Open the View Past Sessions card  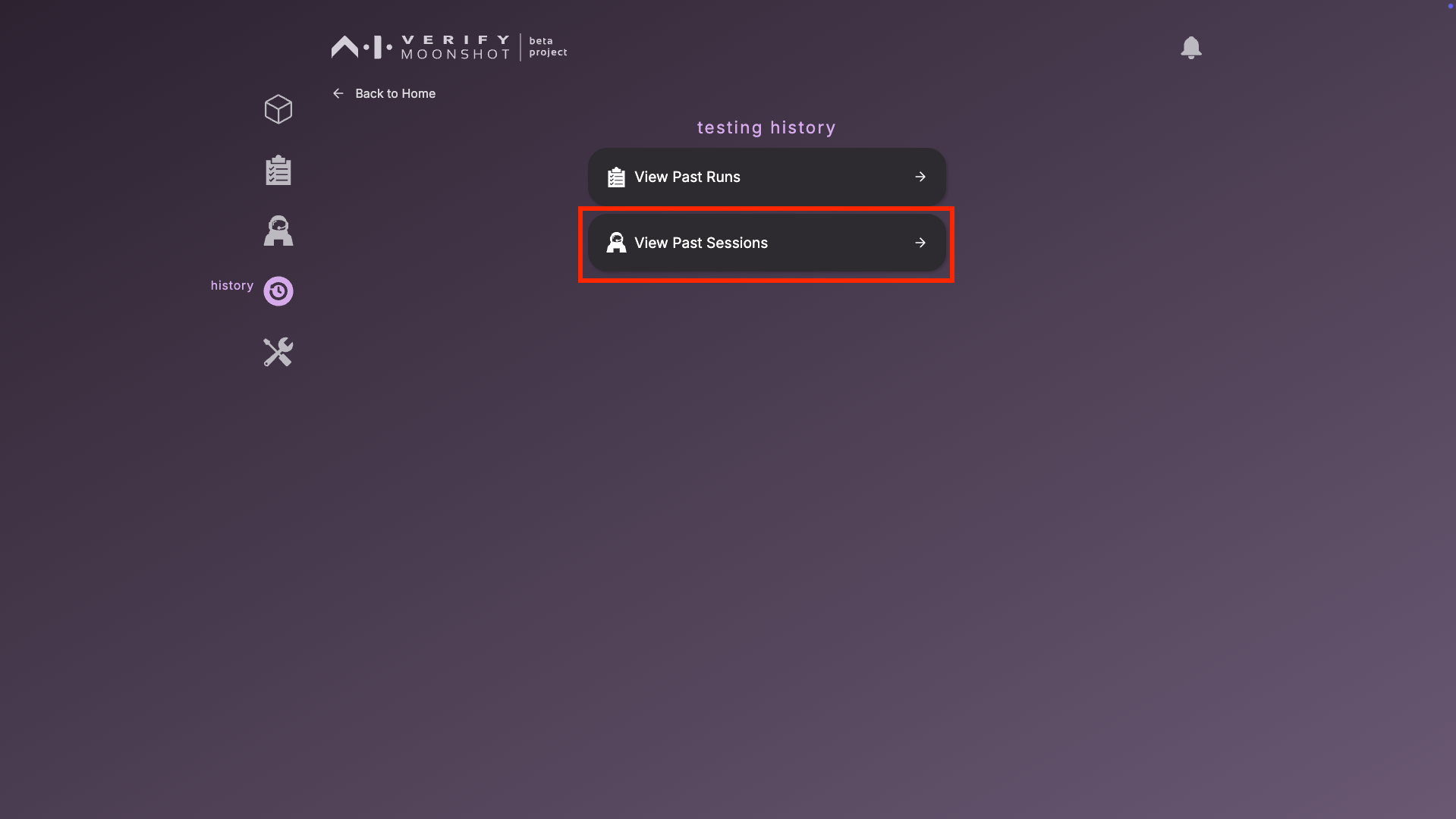(x=766, y=243)
